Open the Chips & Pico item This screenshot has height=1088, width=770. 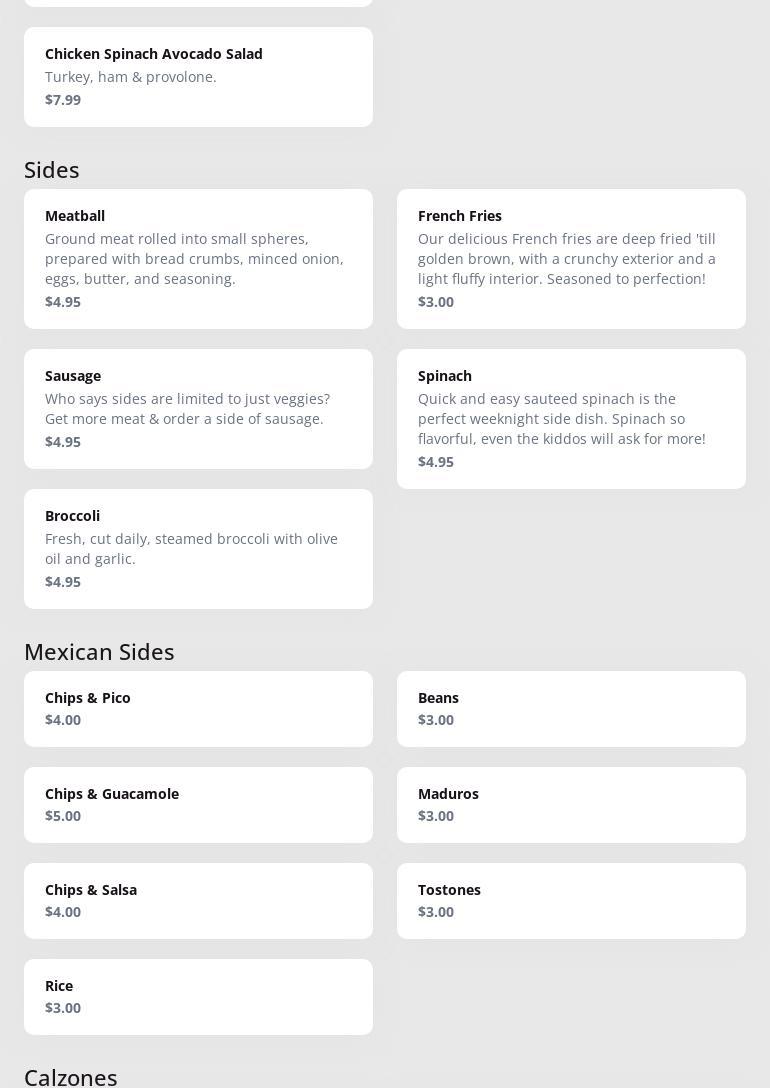(x=198, y=708)
